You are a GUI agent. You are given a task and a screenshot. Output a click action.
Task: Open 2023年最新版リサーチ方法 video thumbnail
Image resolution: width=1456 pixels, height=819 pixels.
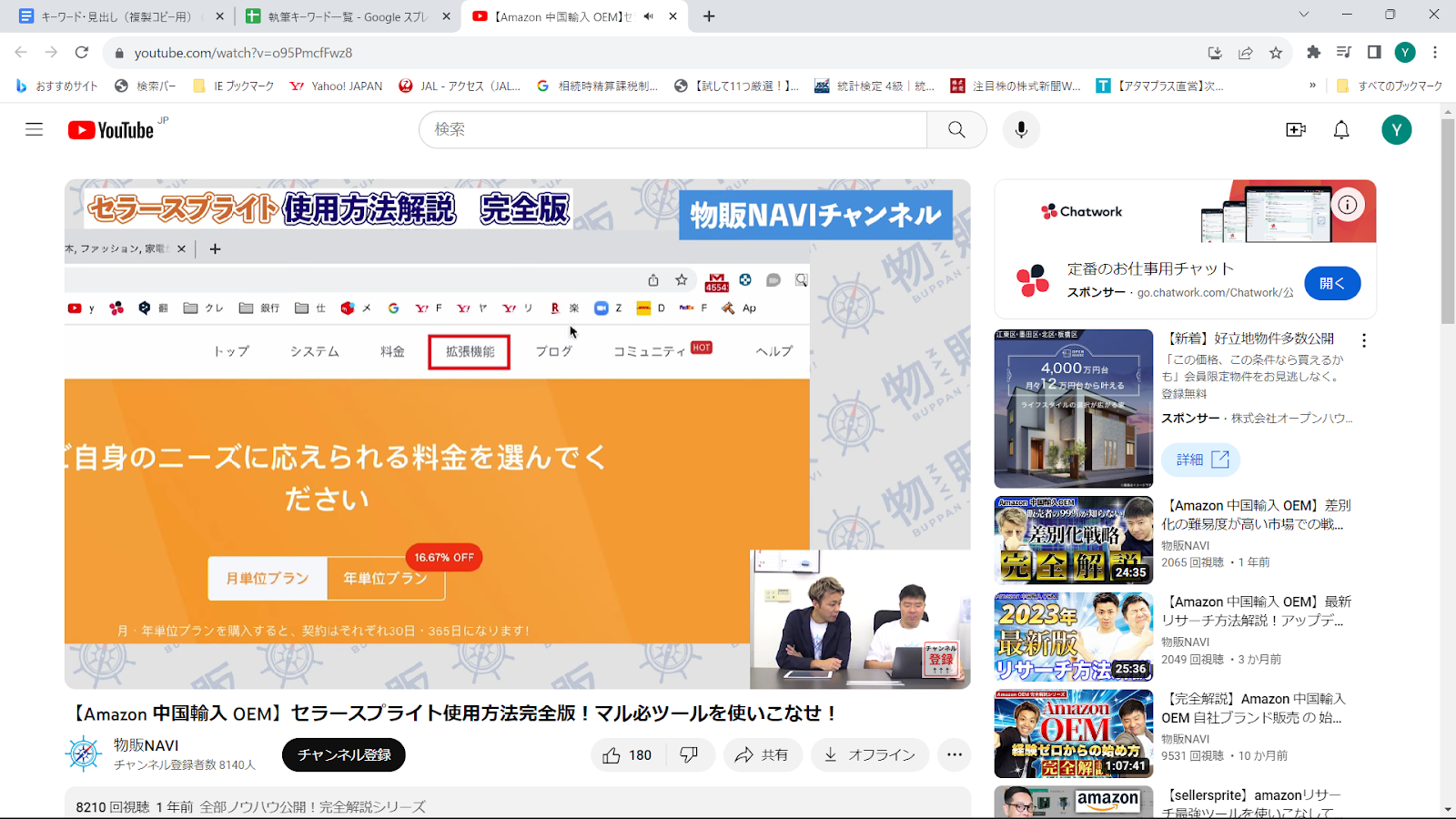[1074, 637]
